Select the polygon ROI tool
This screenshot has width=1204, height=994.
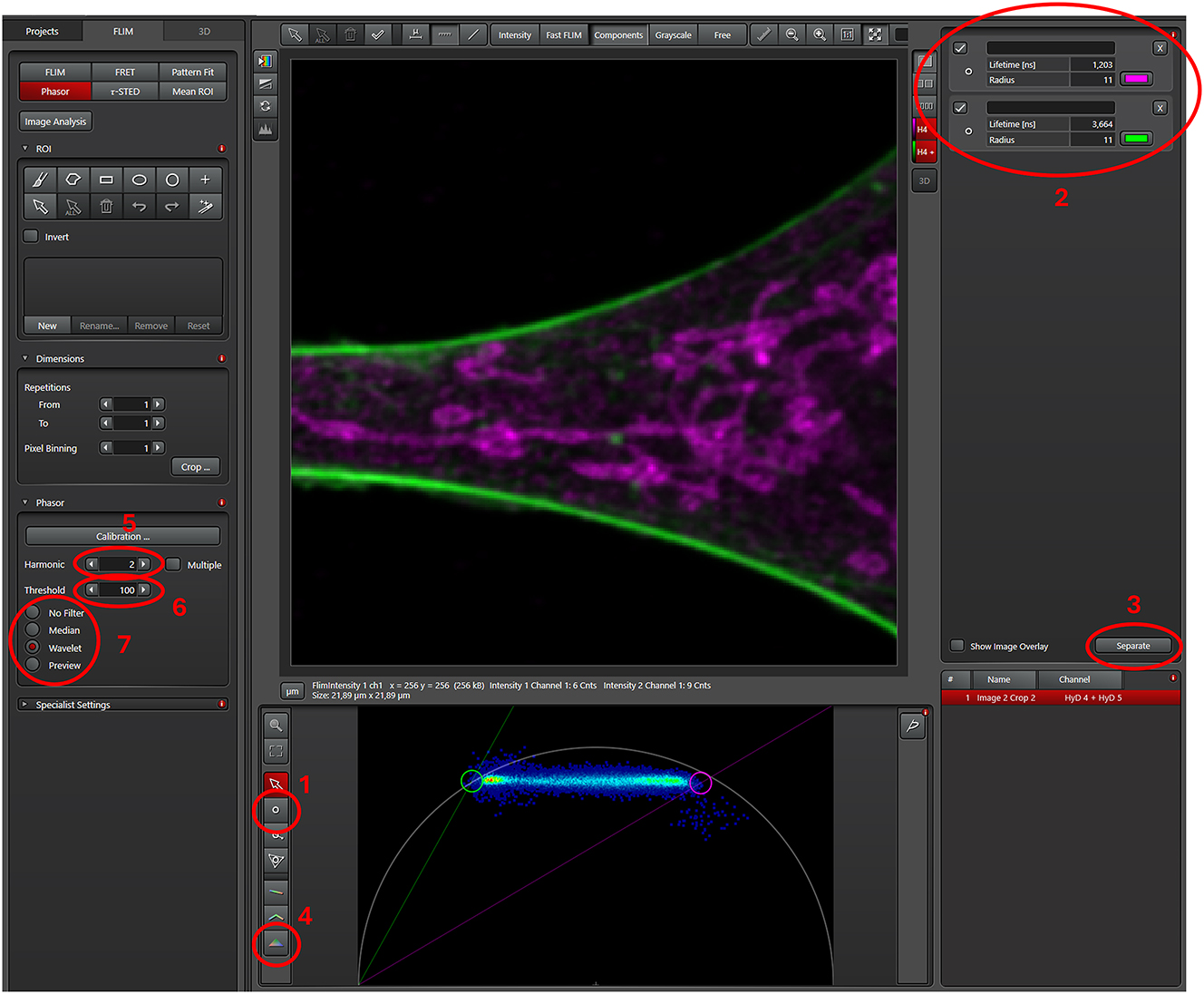pyautogui.click(x=73, y=180)
